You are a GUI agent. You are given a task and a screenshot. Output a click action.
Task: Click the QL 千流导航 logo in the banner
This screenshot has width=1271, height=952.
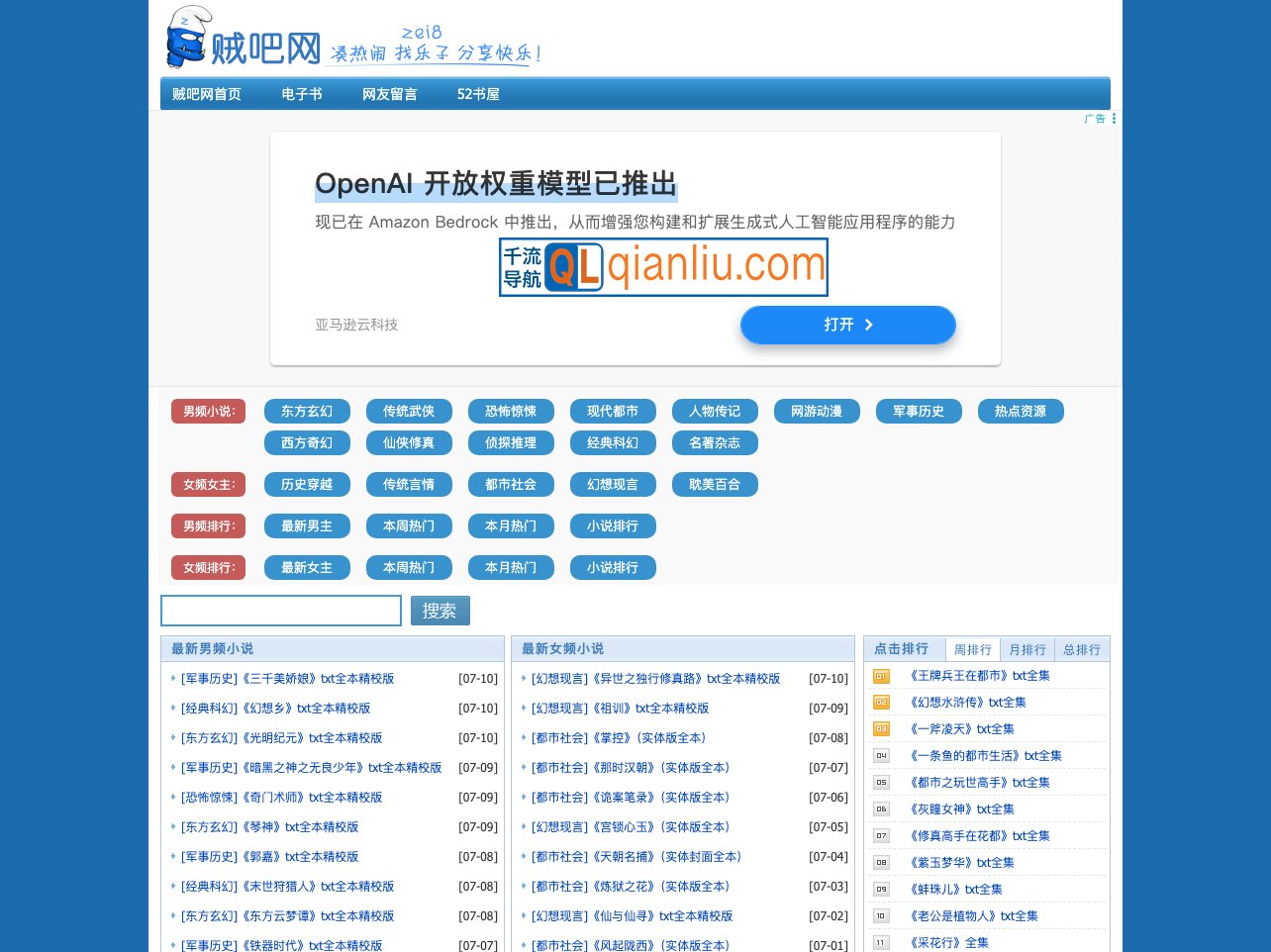662,267
